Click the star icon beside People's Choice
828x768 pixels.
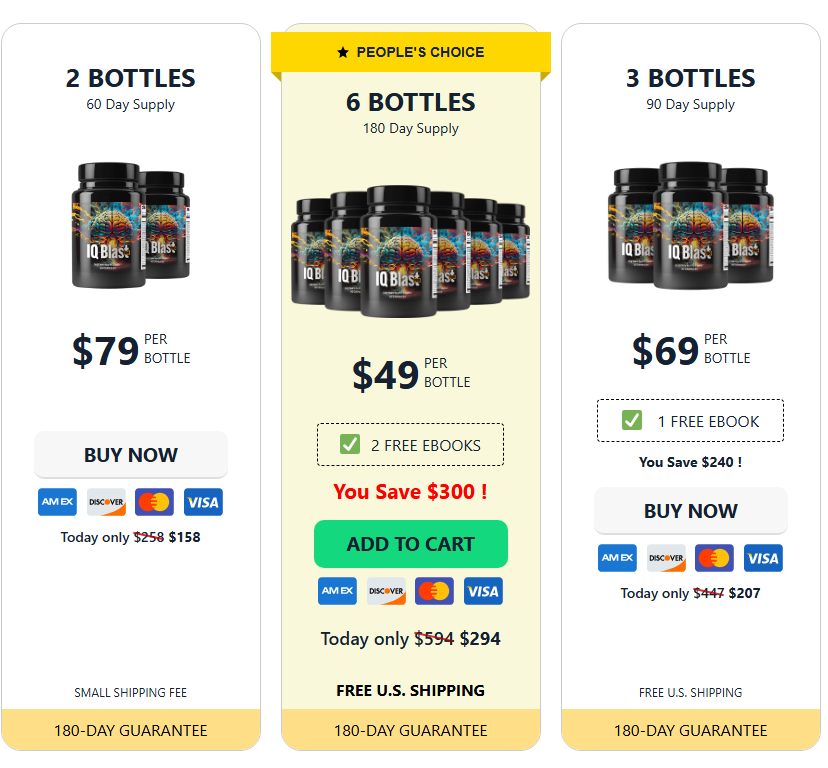[x=343, y=52]
